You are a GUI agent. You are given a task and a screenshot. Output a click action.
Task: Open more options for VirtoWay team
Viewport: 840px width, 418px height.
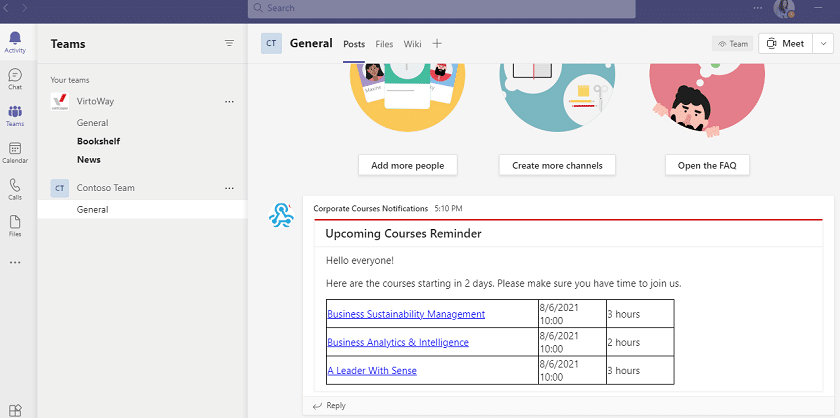pyautogui.click(x=229, y=101)
